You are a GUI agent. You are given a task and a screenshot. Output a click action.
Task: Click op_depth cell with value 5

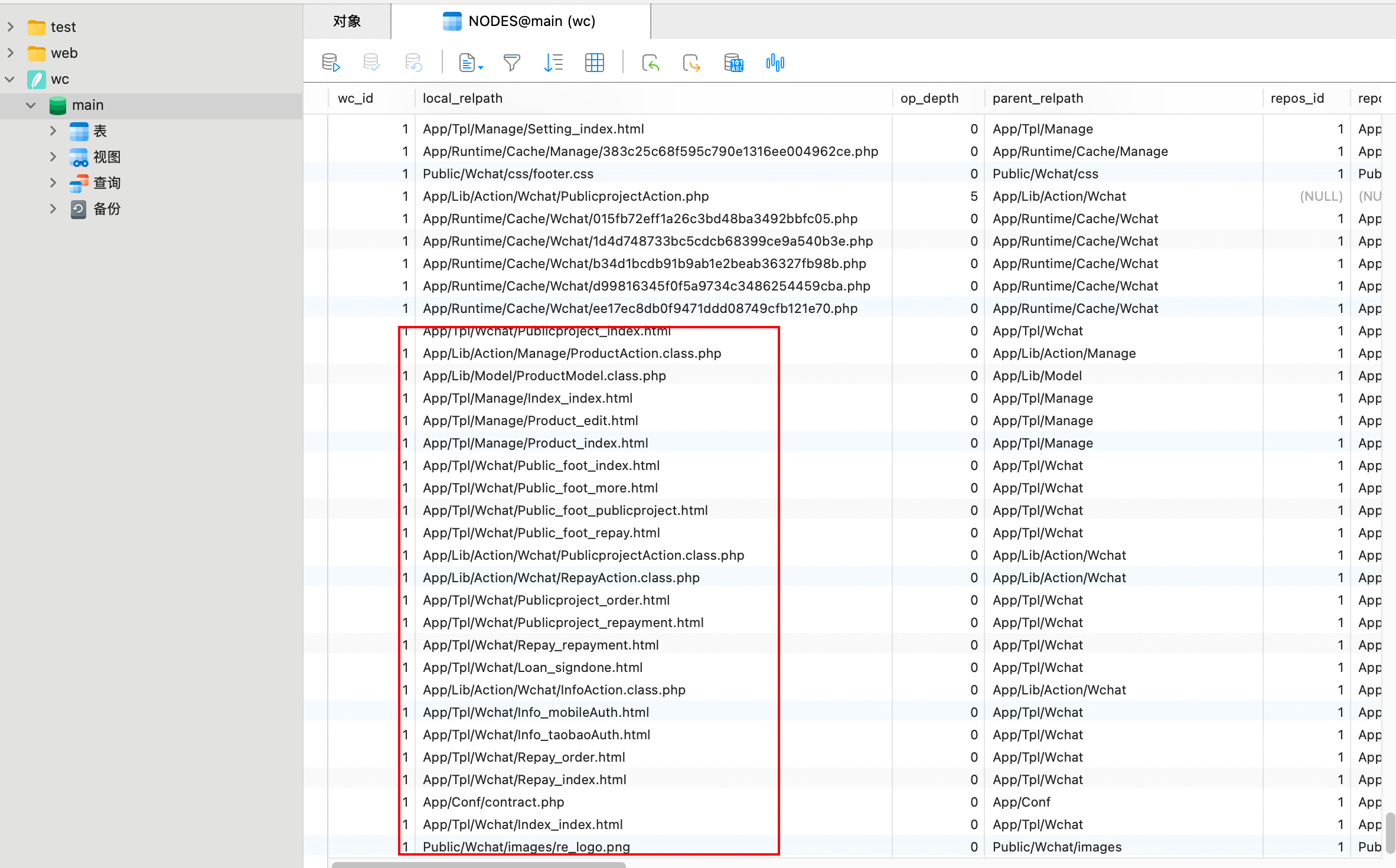(938, 197)
